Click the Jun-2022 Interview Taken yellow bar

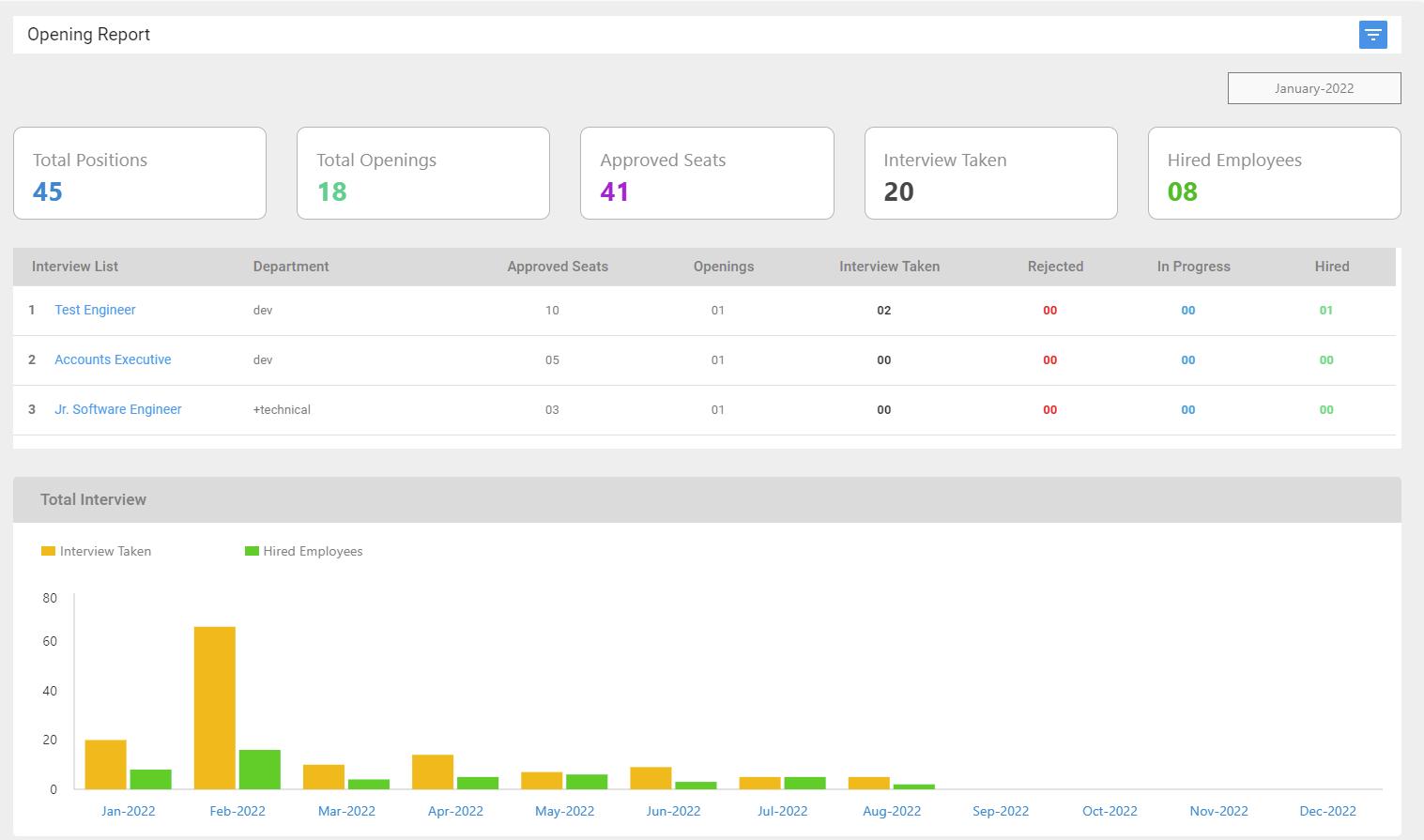(x=651, y=778)
